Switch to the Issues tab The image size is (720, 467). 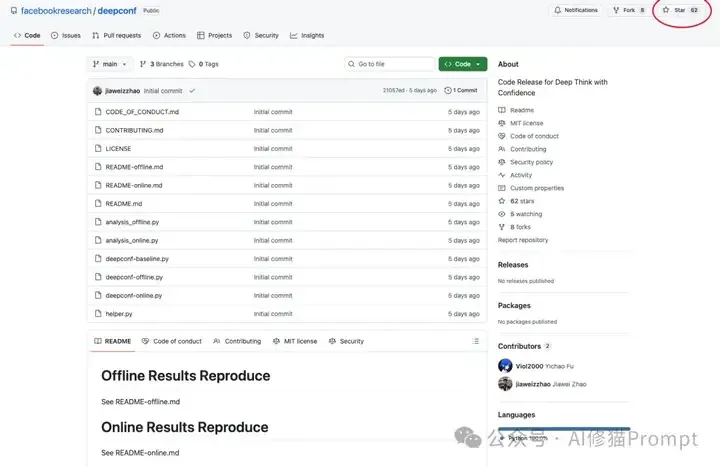tap(66, 35)
